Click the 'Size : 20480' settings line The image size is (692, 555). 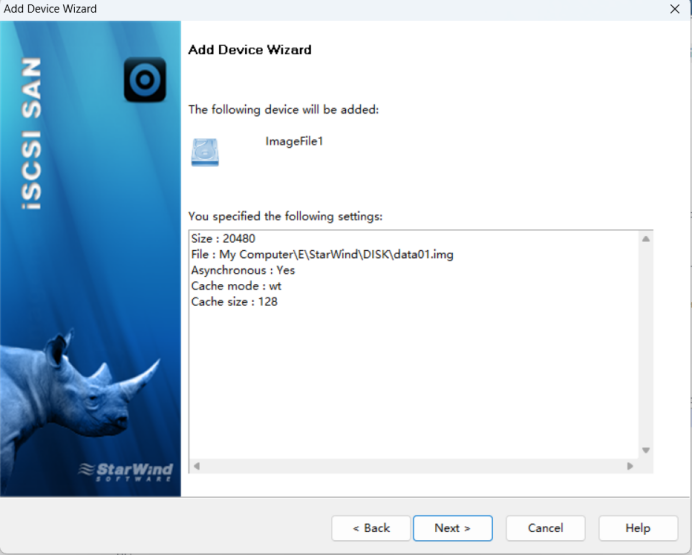223,239
